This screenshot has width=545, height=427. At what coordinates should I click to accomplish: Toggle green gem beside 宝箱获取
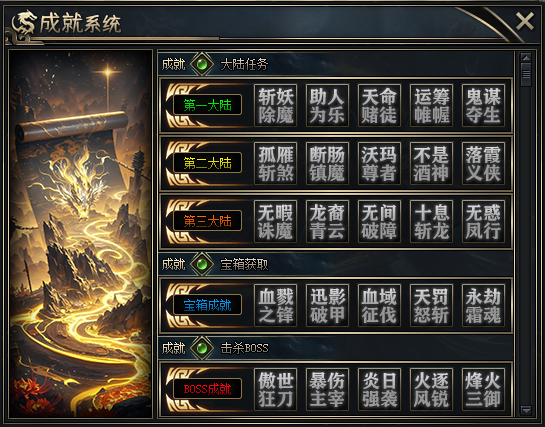pyautogui.click(x=202, y=264)
